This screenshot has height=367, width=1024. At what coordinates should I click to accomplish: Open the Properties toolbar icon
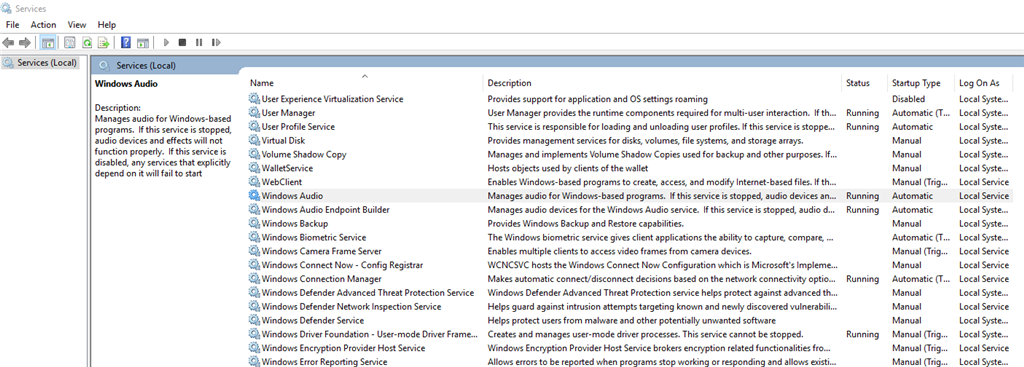click(x=69, y=42)
